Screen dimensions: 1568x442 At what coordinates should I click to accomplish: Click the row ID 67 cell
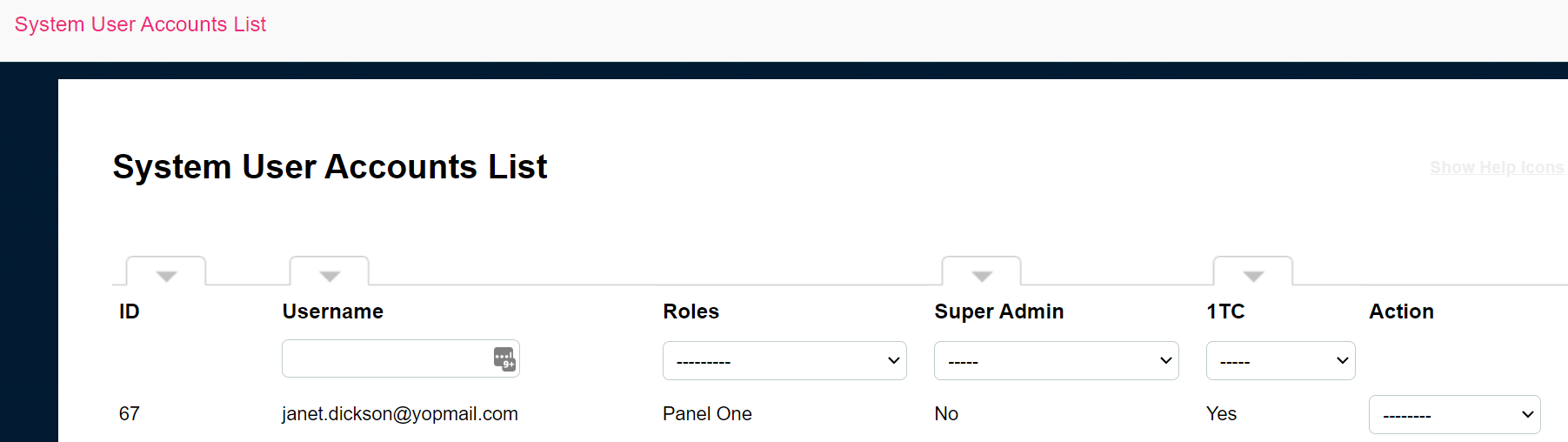click(130, 414)
